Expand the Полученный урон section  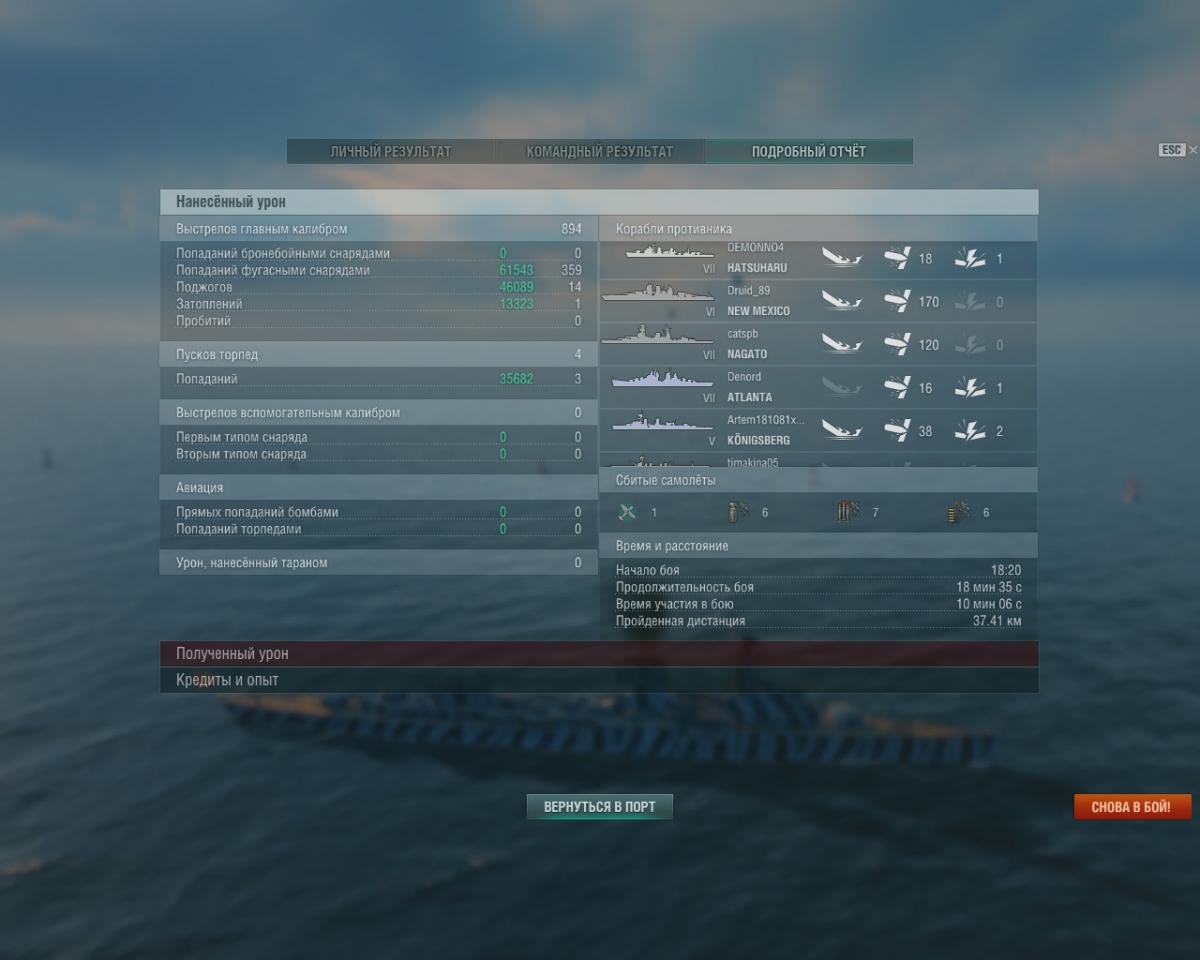coord(599,653)
